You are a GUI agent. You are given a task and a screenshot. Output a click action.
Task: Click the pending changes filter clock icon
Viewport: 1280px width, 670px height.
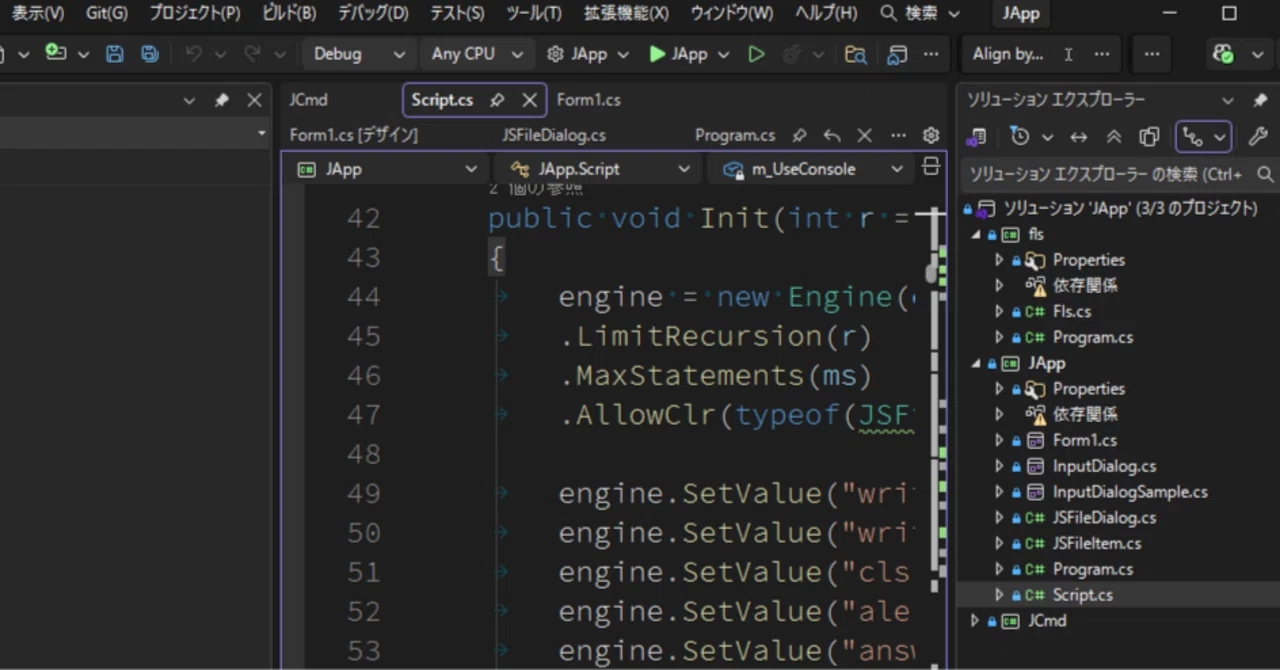pos(1019,136)
